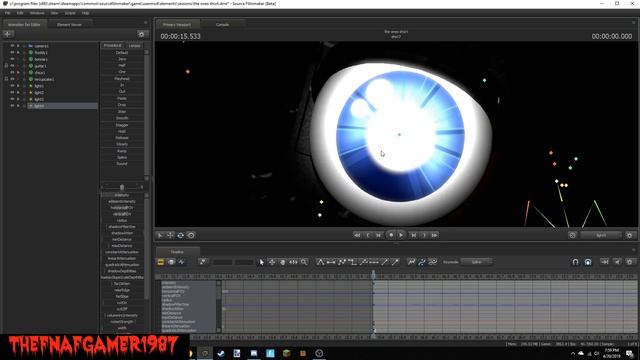Viewport: 640px width, 360px height.
Task: Step back one frame
Action: [x=379, y=235]
